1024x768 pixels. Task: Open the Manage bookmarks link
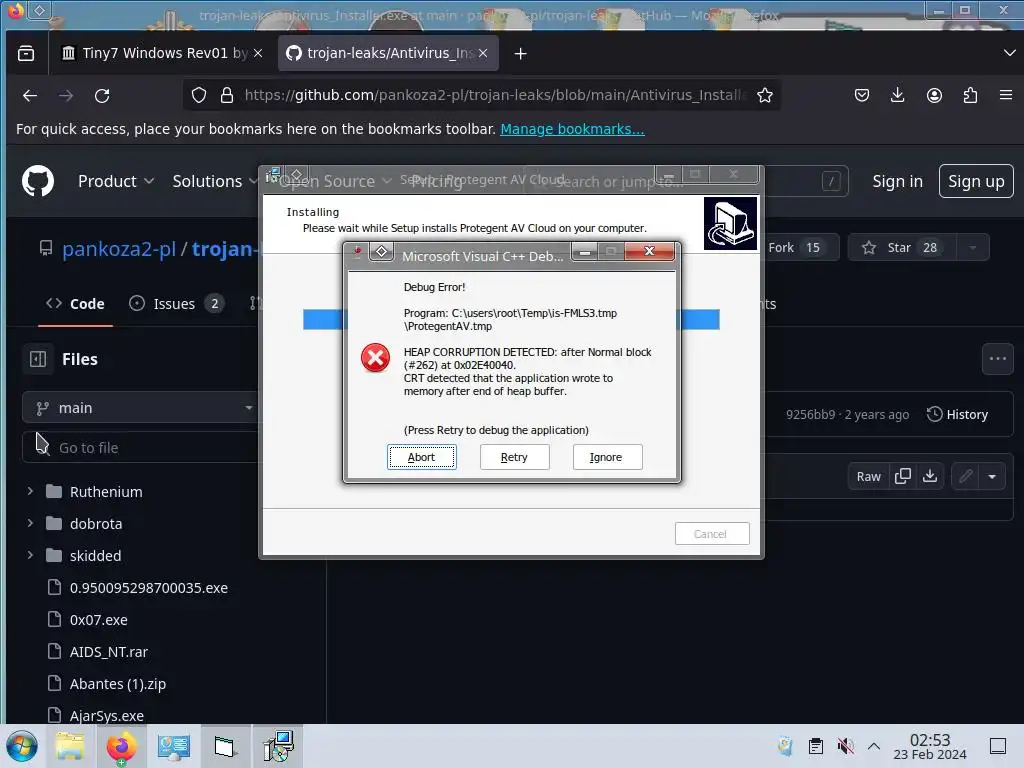point(572,129)
